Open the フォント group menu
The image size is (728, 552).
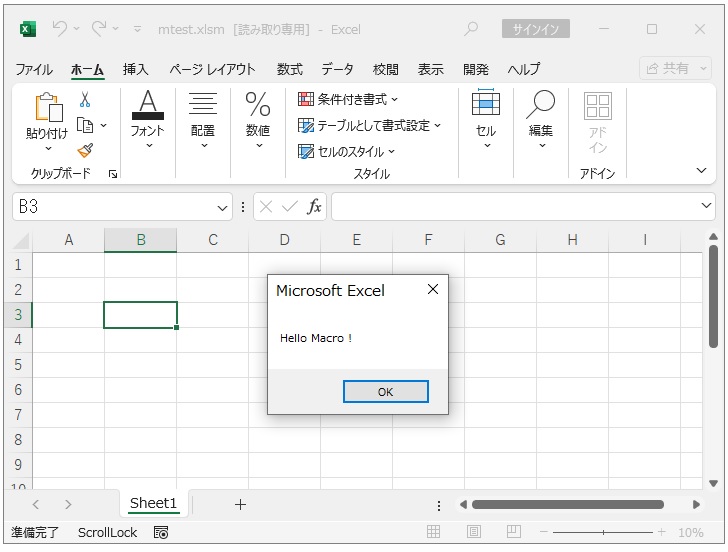[x=148, y=119]
